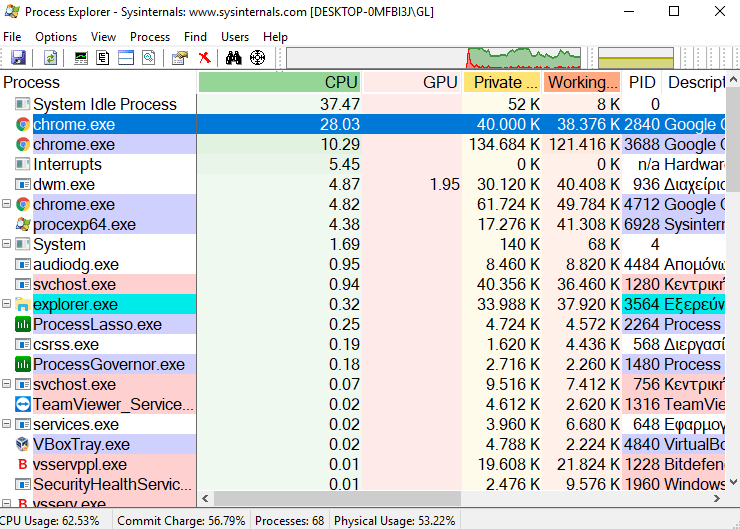Click the audiodg.exe process icon
This screenshot has width=740, height=529.
click(x=23, y=264)
